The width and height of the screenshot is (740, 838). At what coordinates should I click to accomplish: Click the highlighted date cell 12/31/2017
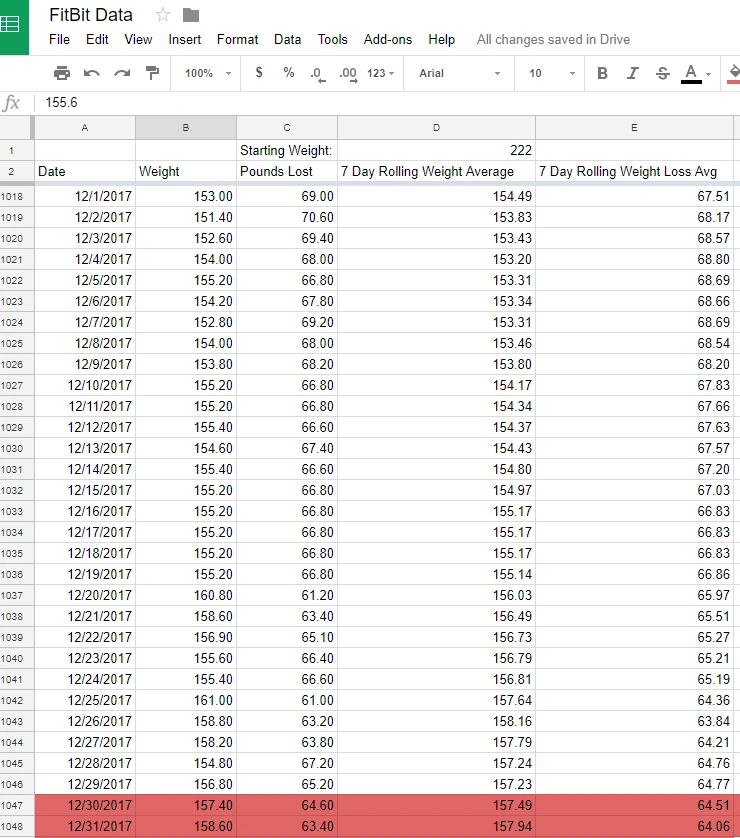84,826
